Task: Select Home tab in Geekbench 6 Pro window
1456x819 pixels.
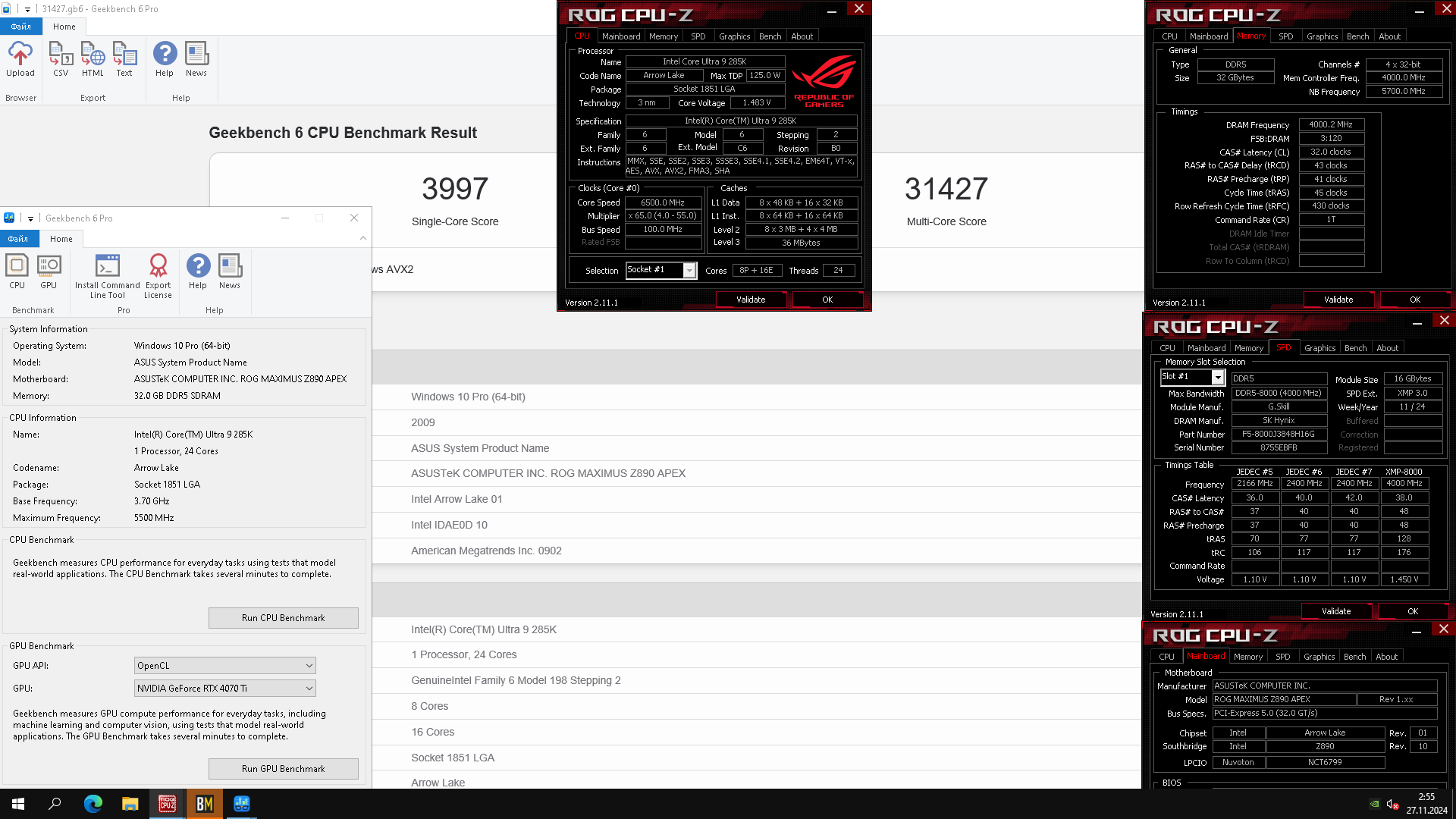Action: [x=61, y=239]
